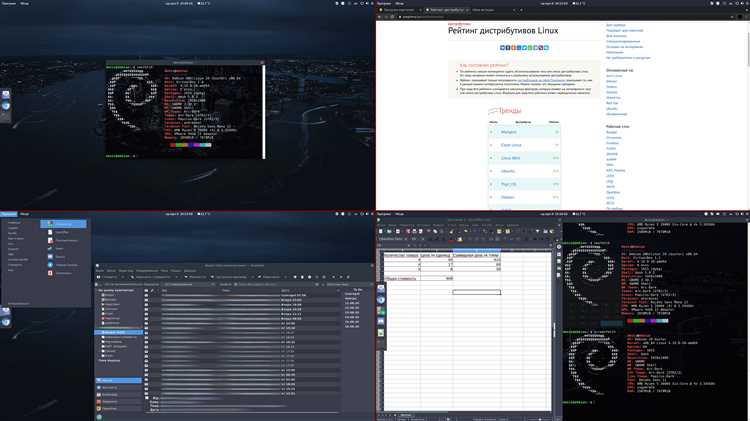
Task: Click the sheet tab at Calc bottom
Action: tap(406, 415)
